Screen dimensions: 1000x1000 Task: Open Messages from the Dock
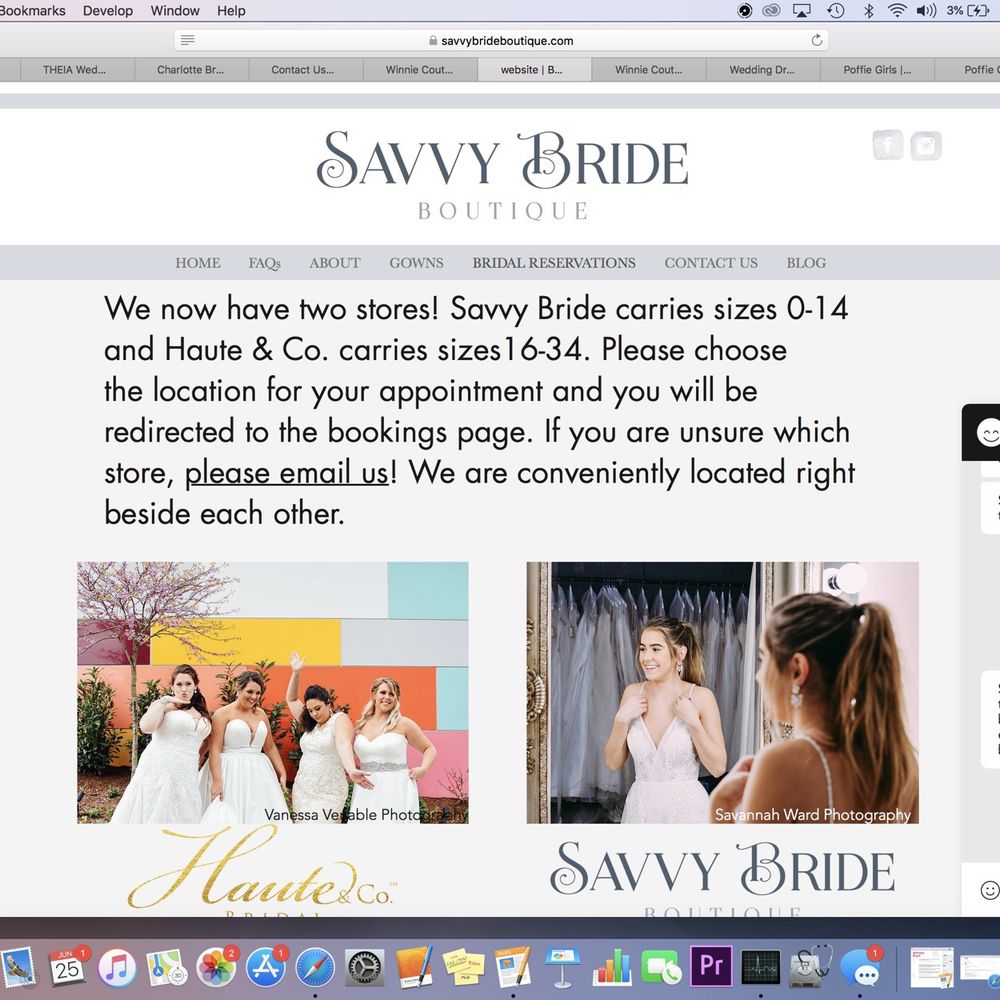coord(861,967)
